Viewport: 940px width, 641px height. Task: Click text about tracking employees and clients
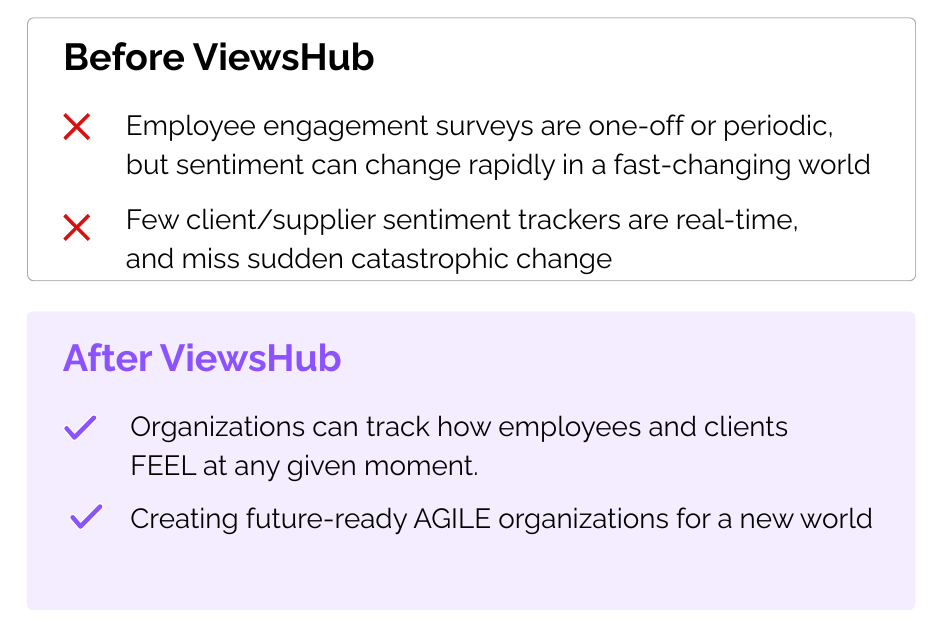coord(459,428)
